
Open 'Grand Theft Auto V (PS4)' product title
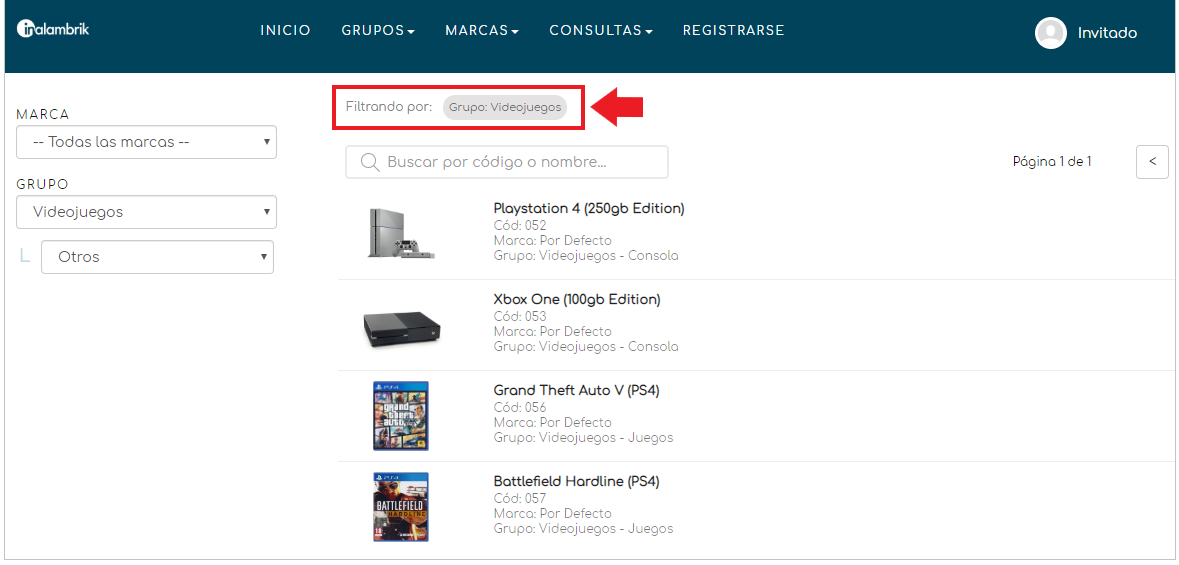[576, 390]
